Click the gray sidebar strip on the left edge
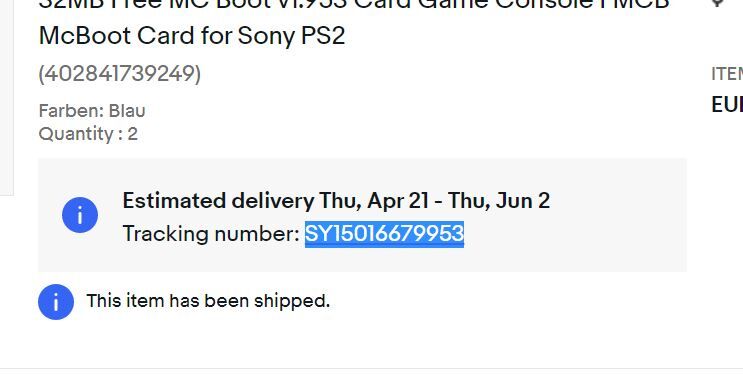Viewport: 743px width, 377px height. [7, 97]
